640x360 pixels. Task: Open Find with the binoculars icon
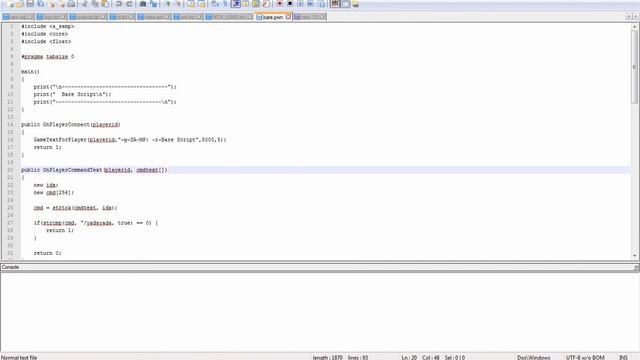click(143, 4)
